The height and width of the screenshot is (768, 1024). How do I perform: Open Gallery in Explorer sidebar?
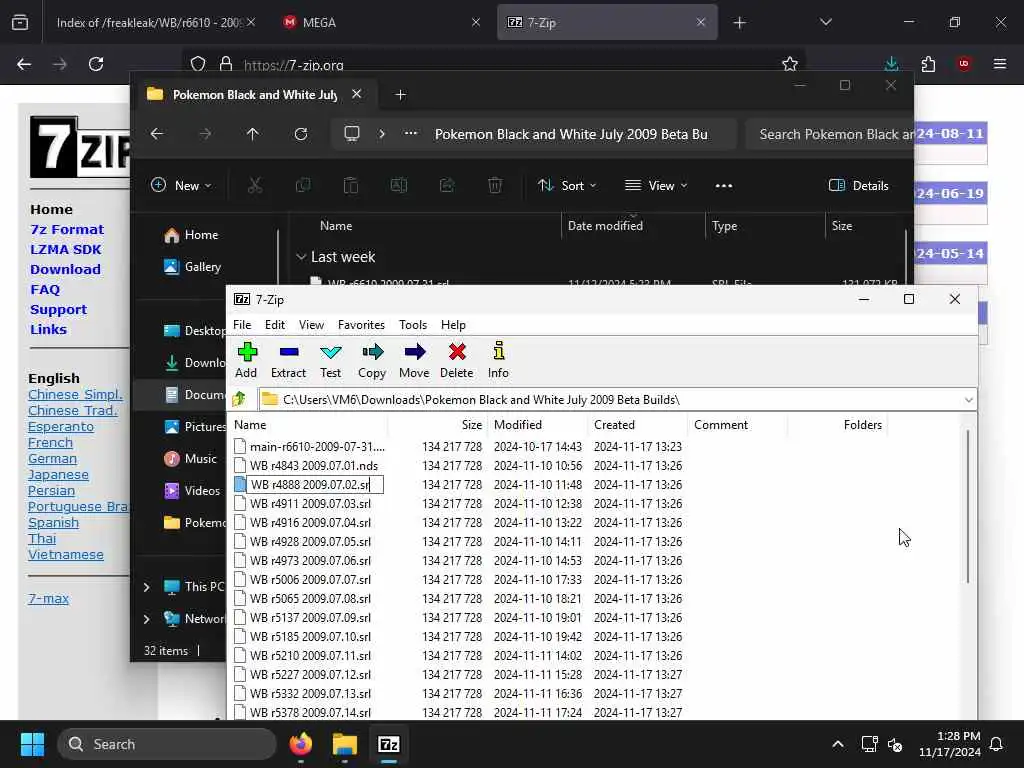click(193, 266)
